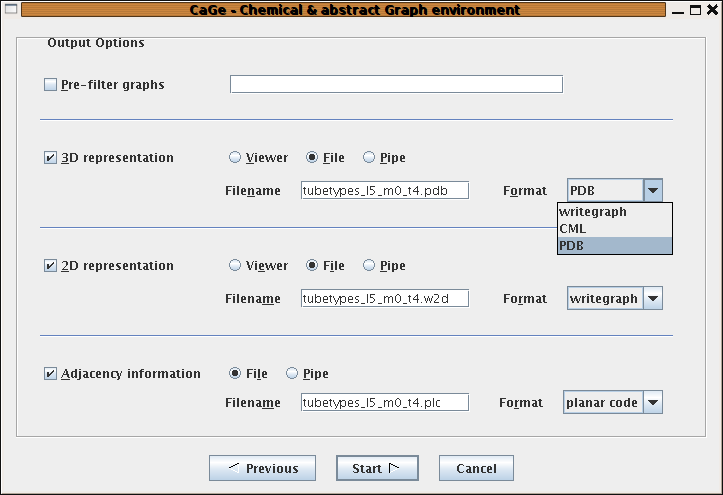
Task: Toggle the Adjacency information checkbox
Action: [x=50, y=373]
